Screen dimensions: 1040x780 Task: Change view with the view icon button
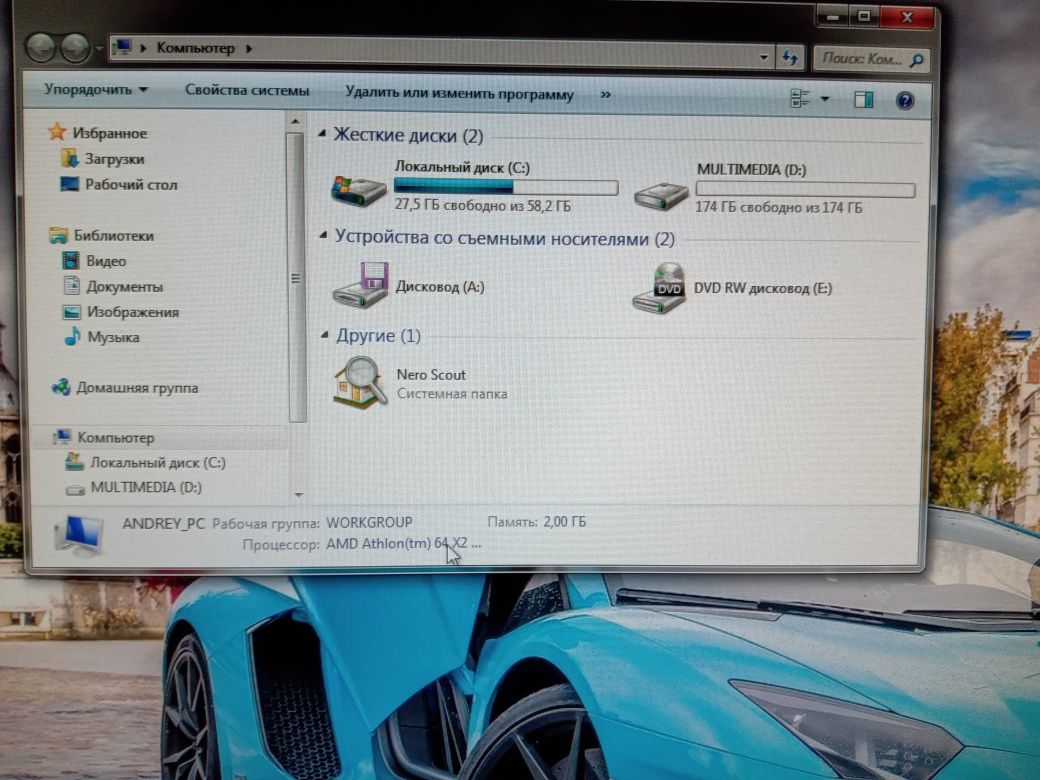(x=801, y=99)
